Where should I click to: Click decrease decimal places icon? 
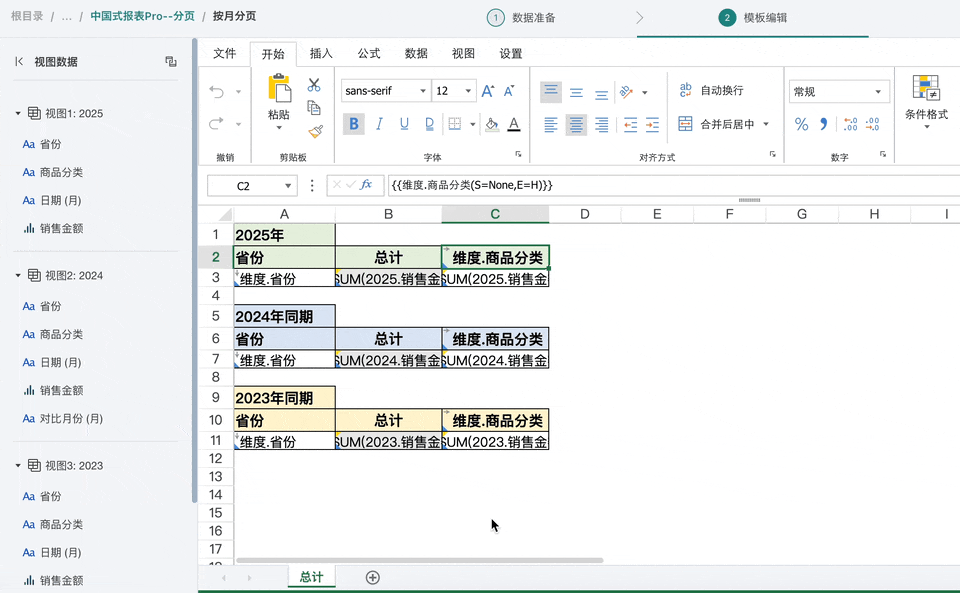pos(872,124)
